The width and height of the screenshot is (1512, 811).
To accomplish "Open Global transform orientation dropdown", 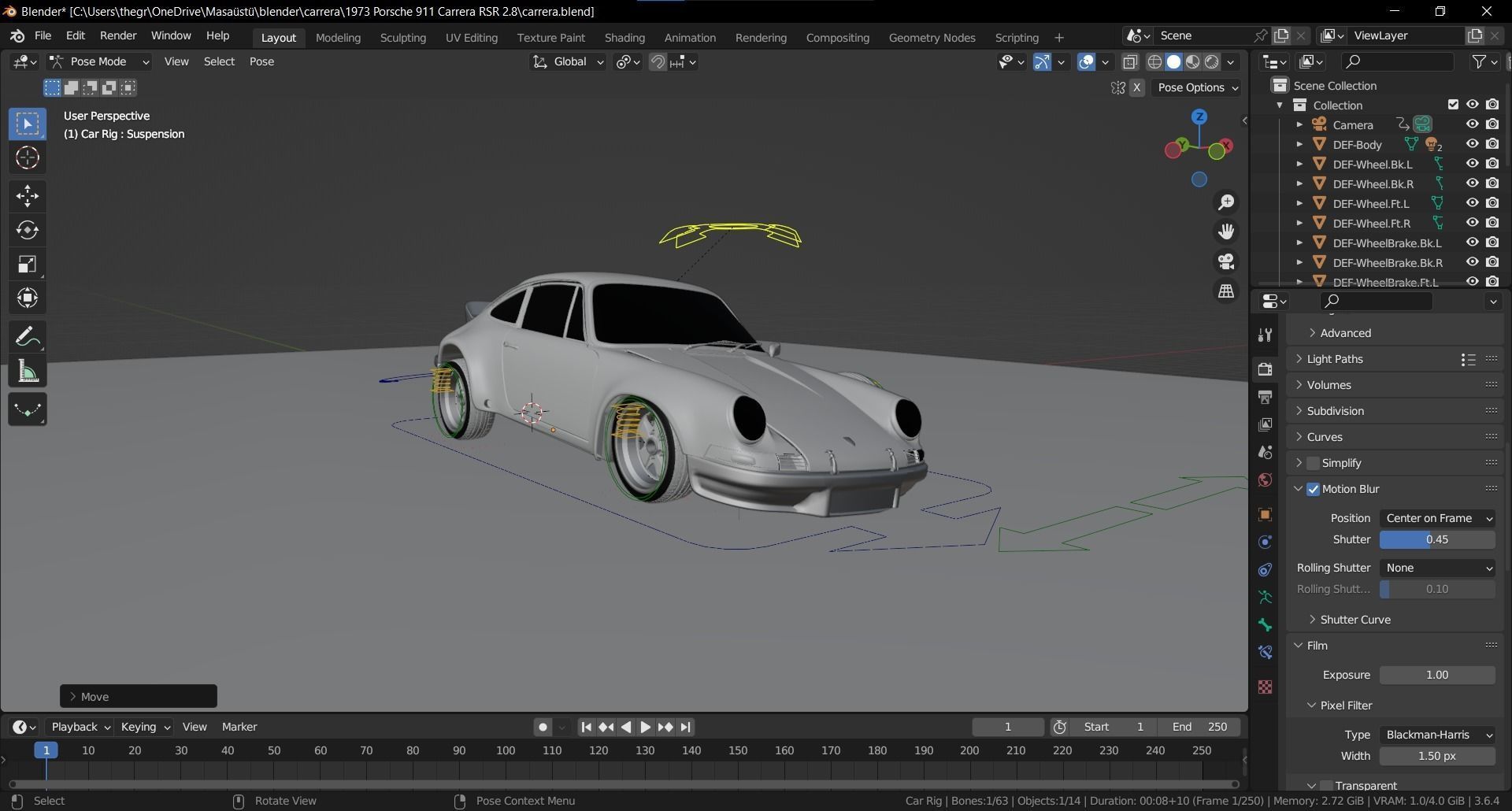I will coord(567,61).
